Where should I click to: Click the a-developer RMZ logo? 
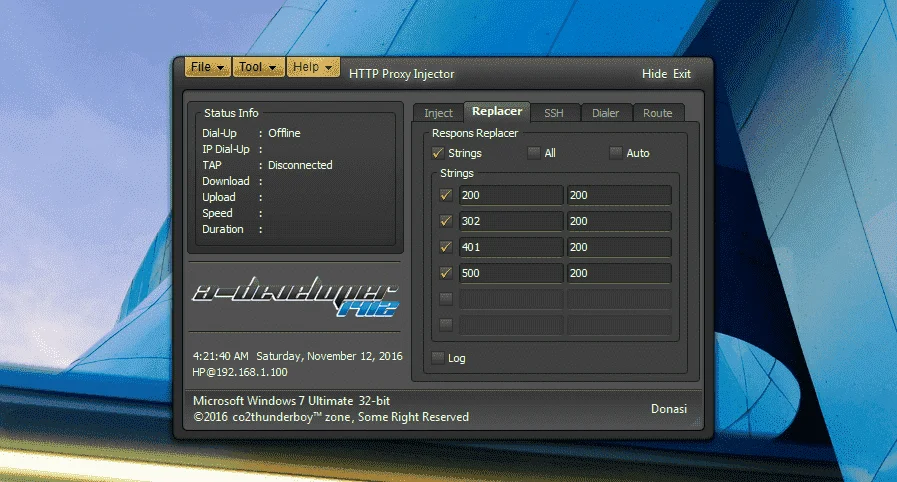click(x=295, y=297)
